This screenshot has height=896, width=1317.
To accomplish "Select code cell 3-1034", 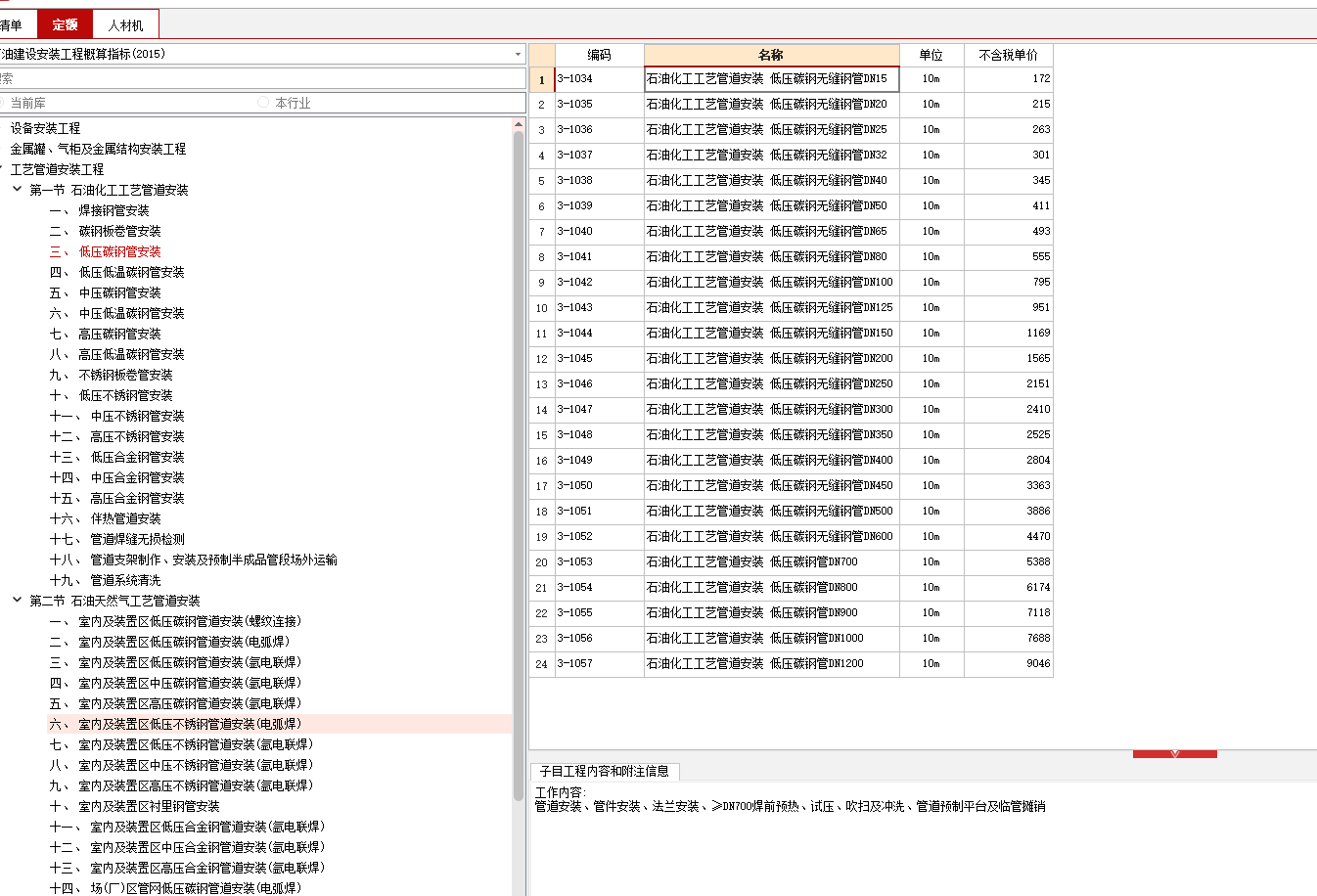I will tap(599, 78).
